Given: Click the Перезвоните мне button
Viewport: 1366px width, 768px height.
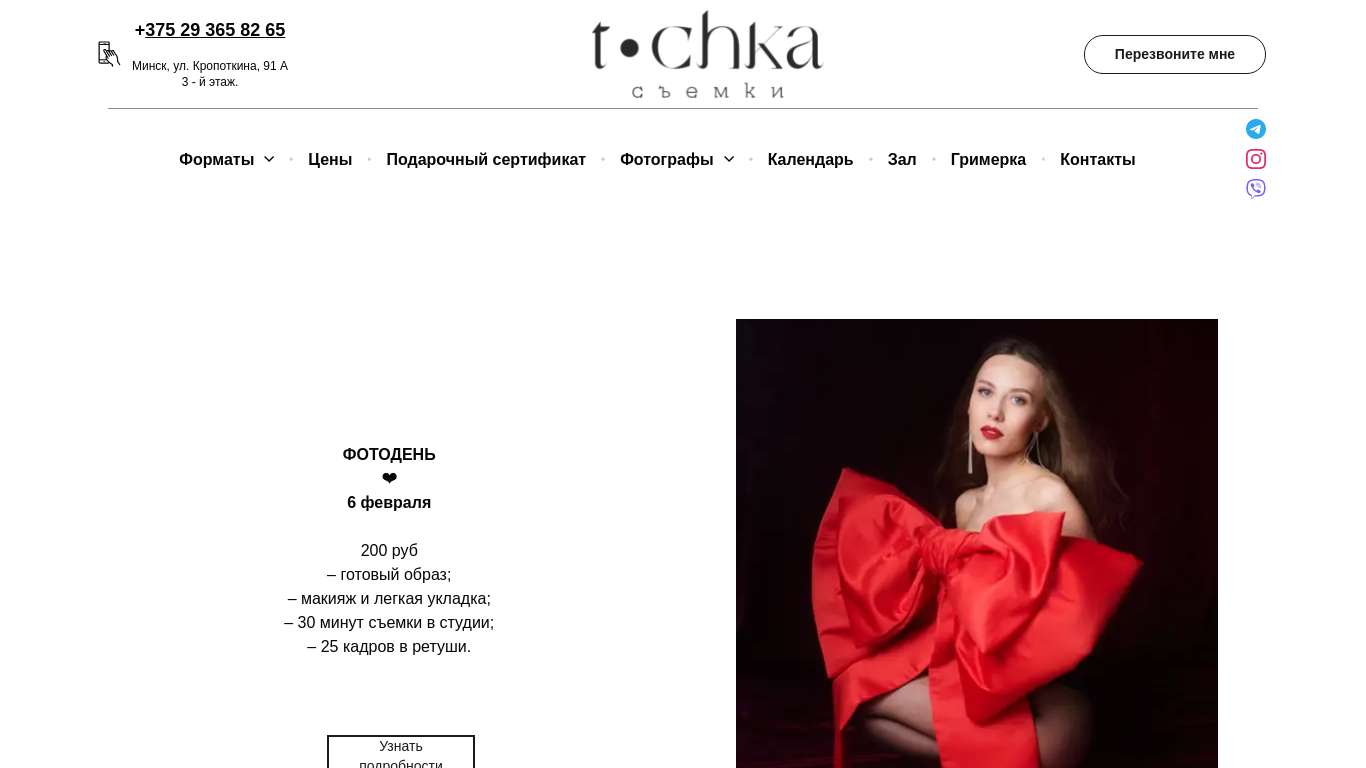Looking at the screenshot, I should pyautogui.click(x=1175, y=54).
